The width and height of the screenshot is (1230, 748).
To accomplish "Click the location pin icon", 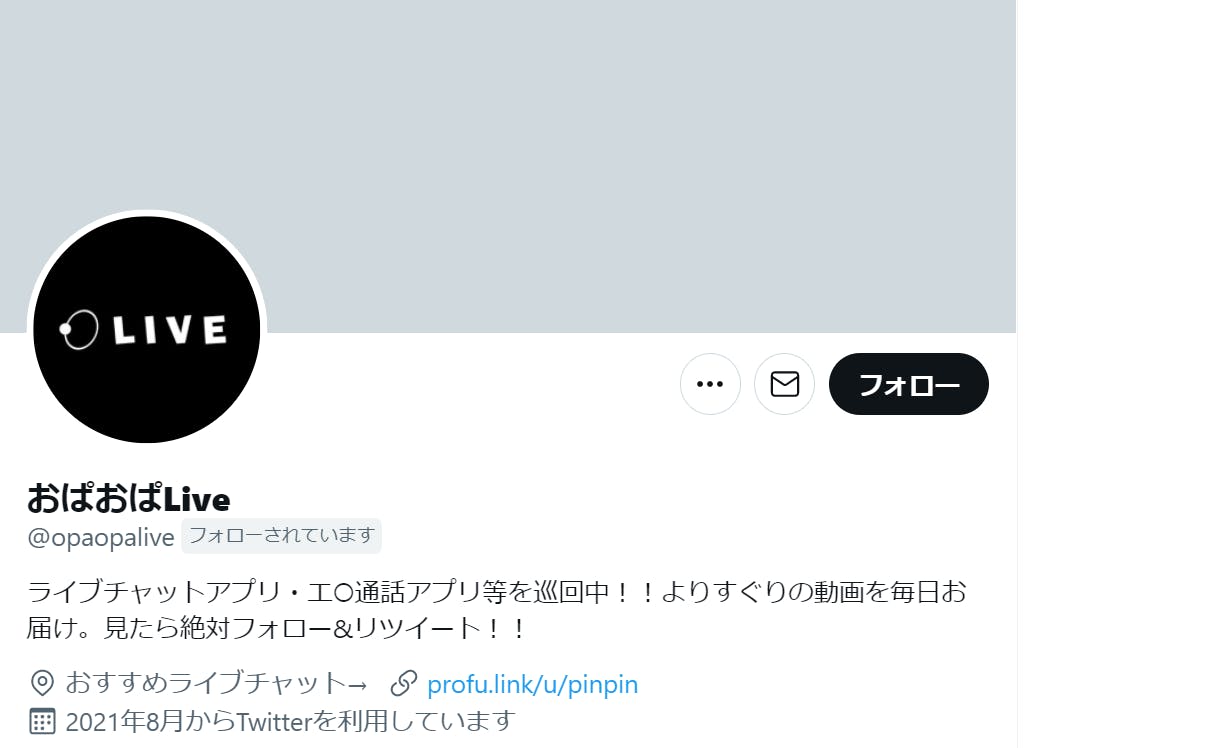I will pyautogui.click(x=42, y=684).
